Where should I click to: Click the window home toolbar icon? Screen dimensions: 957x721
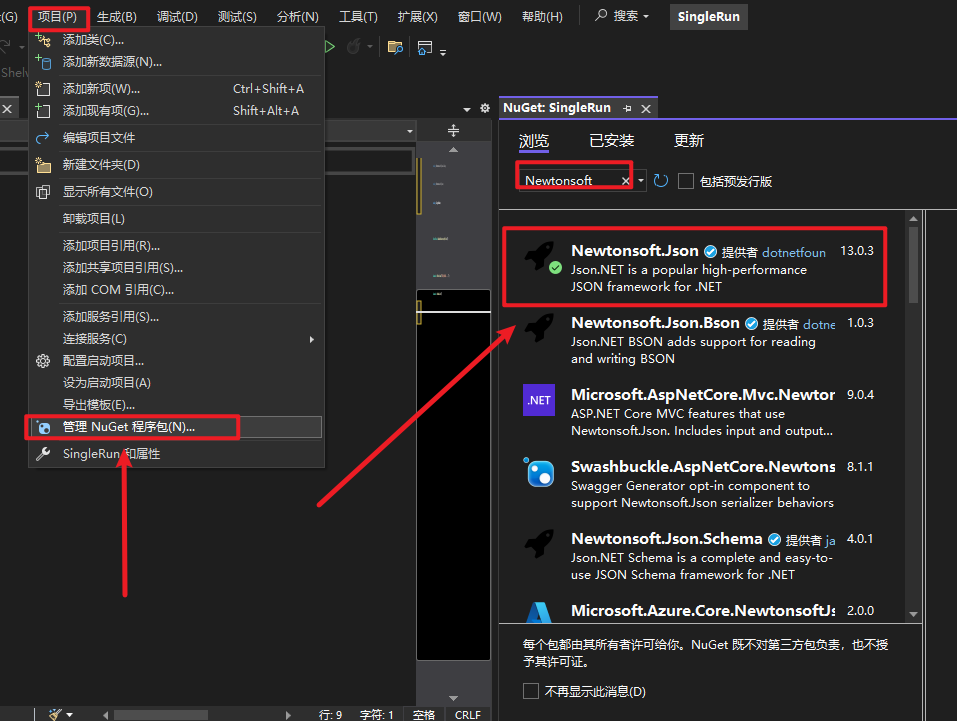(425, 47)
